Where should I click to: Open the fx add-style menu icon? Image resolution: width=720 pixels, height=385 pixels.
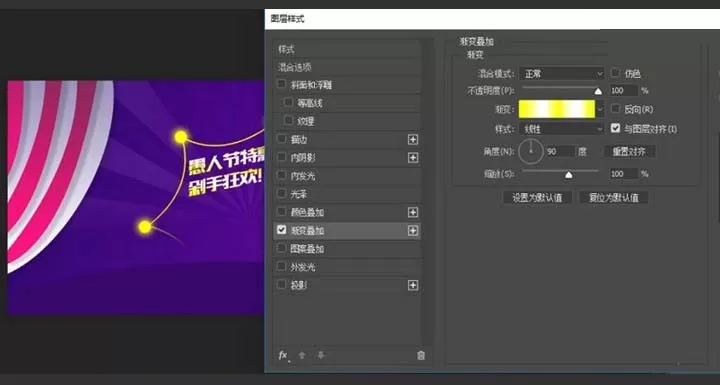pos(283,356)
